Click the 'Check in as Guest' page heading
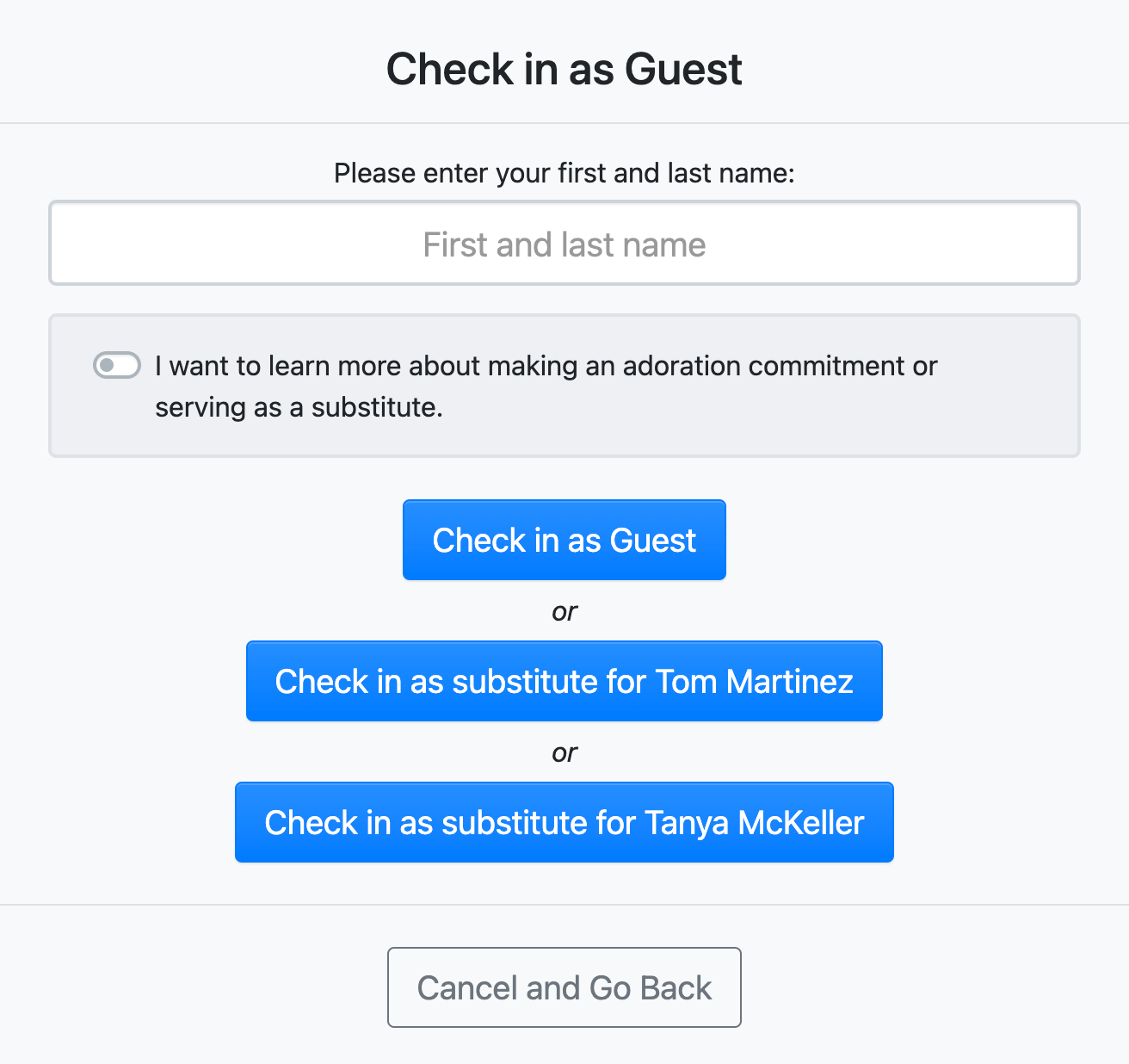The width and height of the screenshot is (1129, 1064). click(564, 69)
